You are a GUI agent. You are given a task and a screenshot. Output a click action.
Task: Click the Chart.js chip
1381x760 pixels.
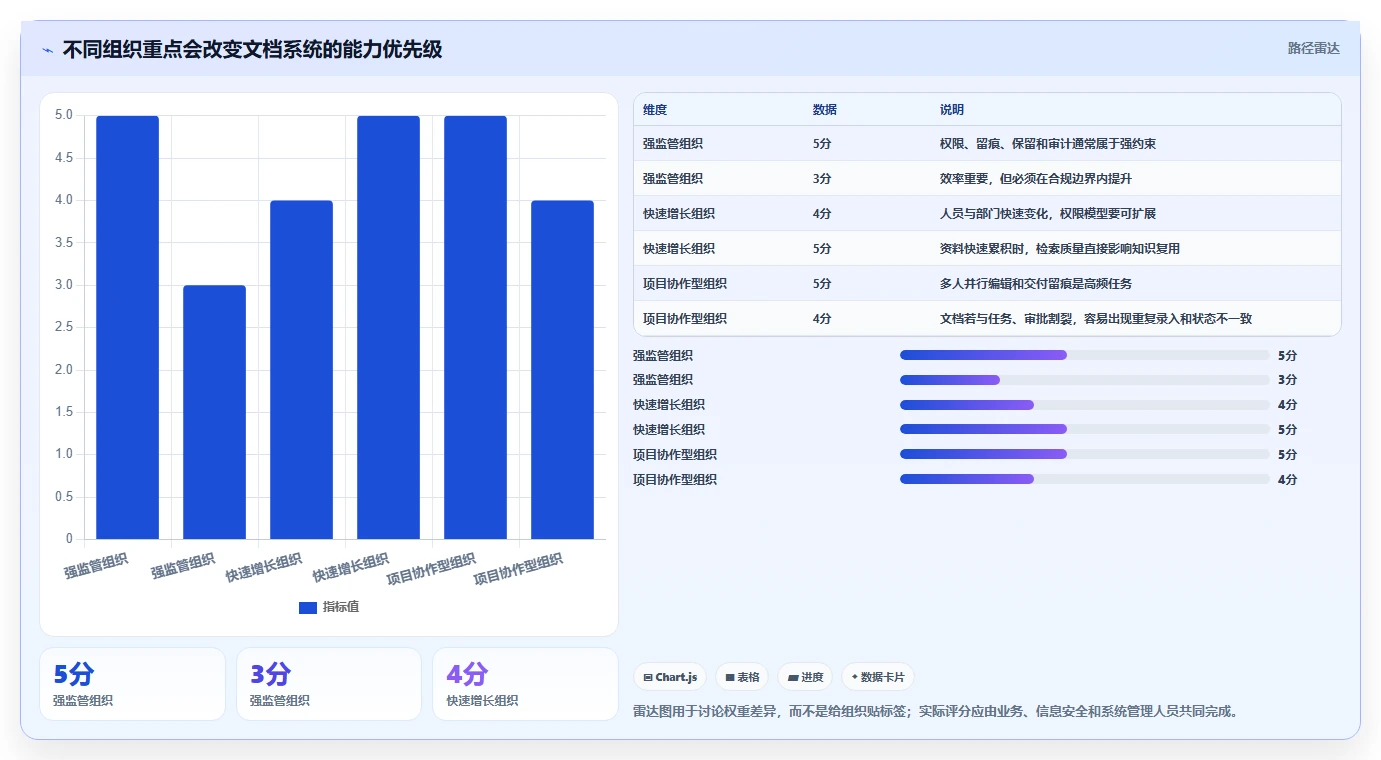(670, 677)
